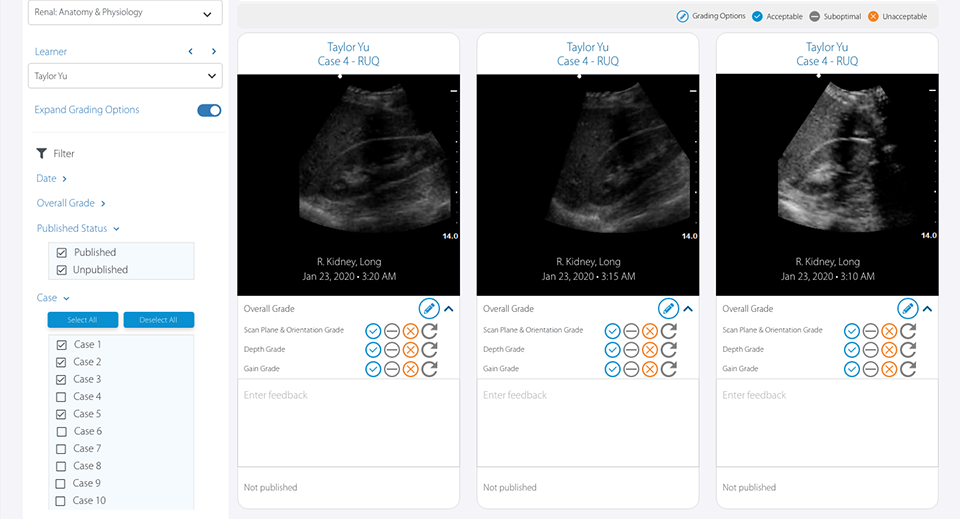Image resolution: width=960 pixels, height=519 pixels.
Task: Go to next learner arrow
Action: (x=214, y=51)
